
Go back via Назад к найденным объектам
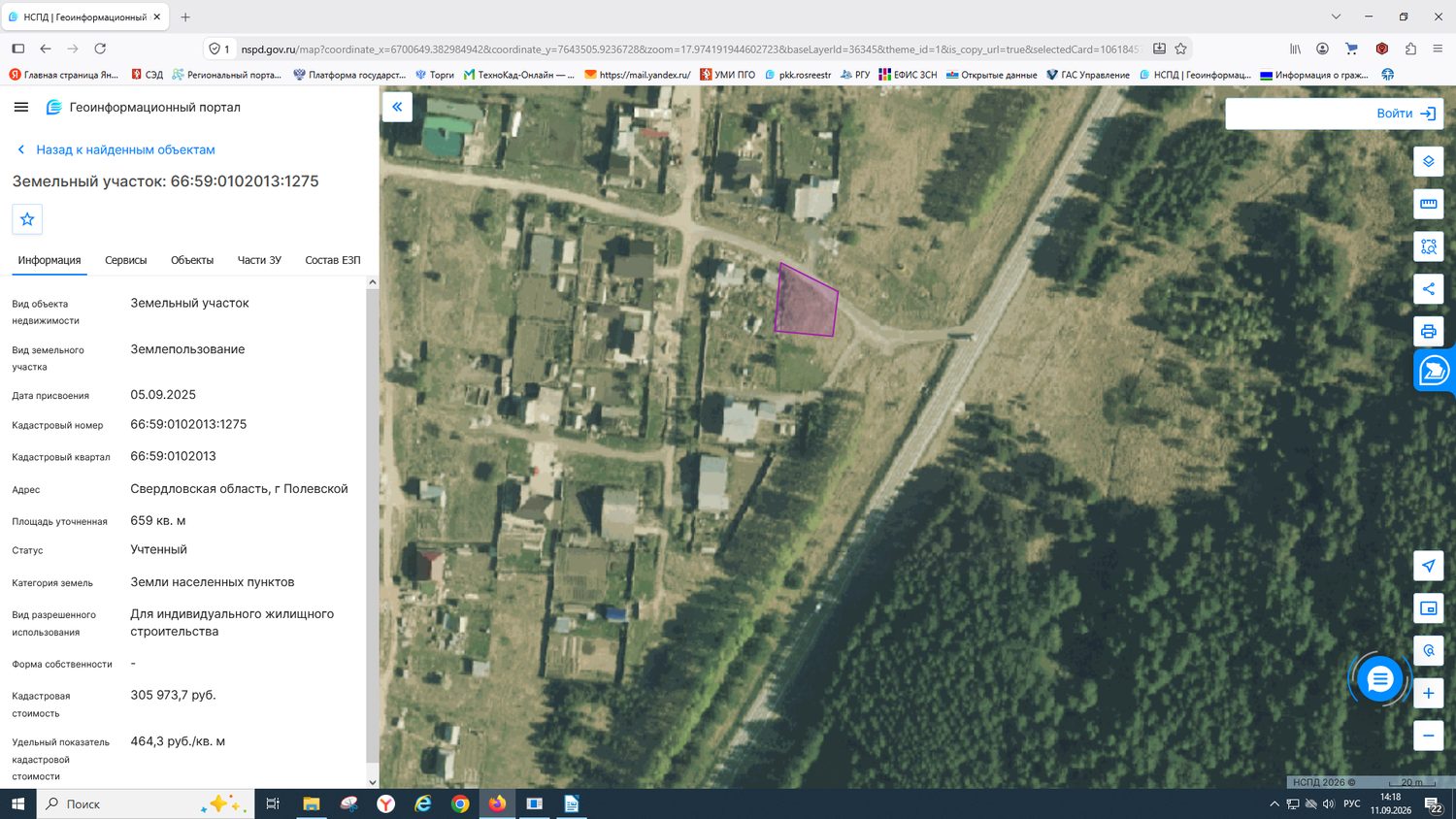[116, 149]
